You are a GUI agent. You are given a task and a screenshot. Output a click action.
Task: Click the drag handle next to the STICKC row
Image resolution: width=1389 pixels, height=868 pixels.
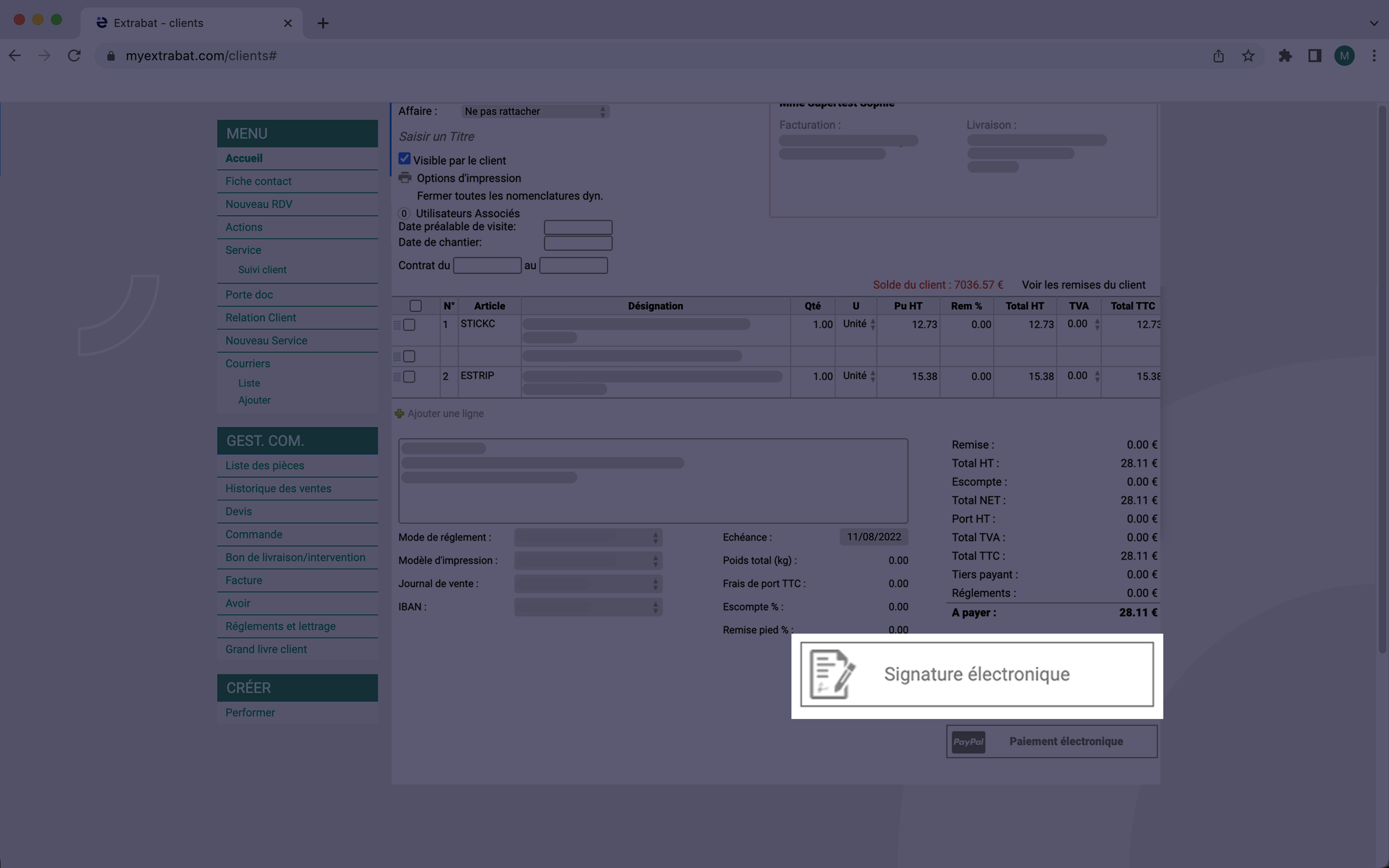[398, 325]
